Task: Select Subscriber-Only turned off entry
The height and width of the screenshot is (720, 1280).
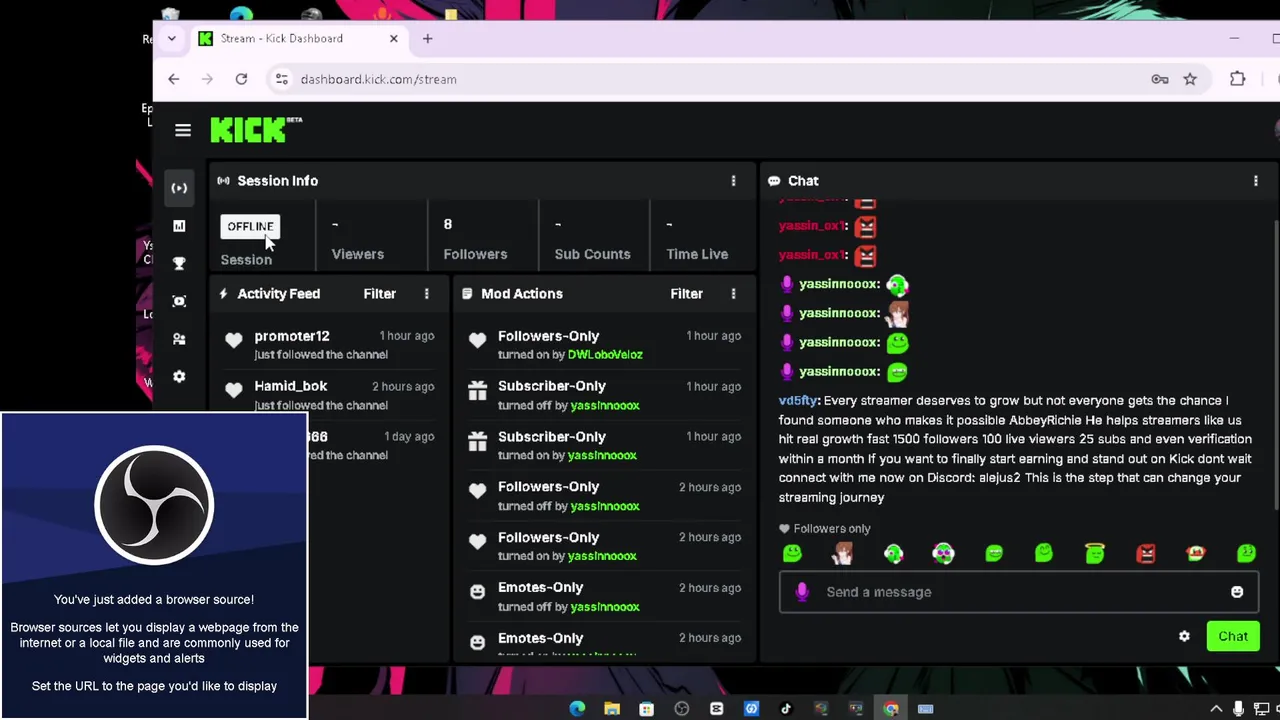Action: [x=604, y=395]
